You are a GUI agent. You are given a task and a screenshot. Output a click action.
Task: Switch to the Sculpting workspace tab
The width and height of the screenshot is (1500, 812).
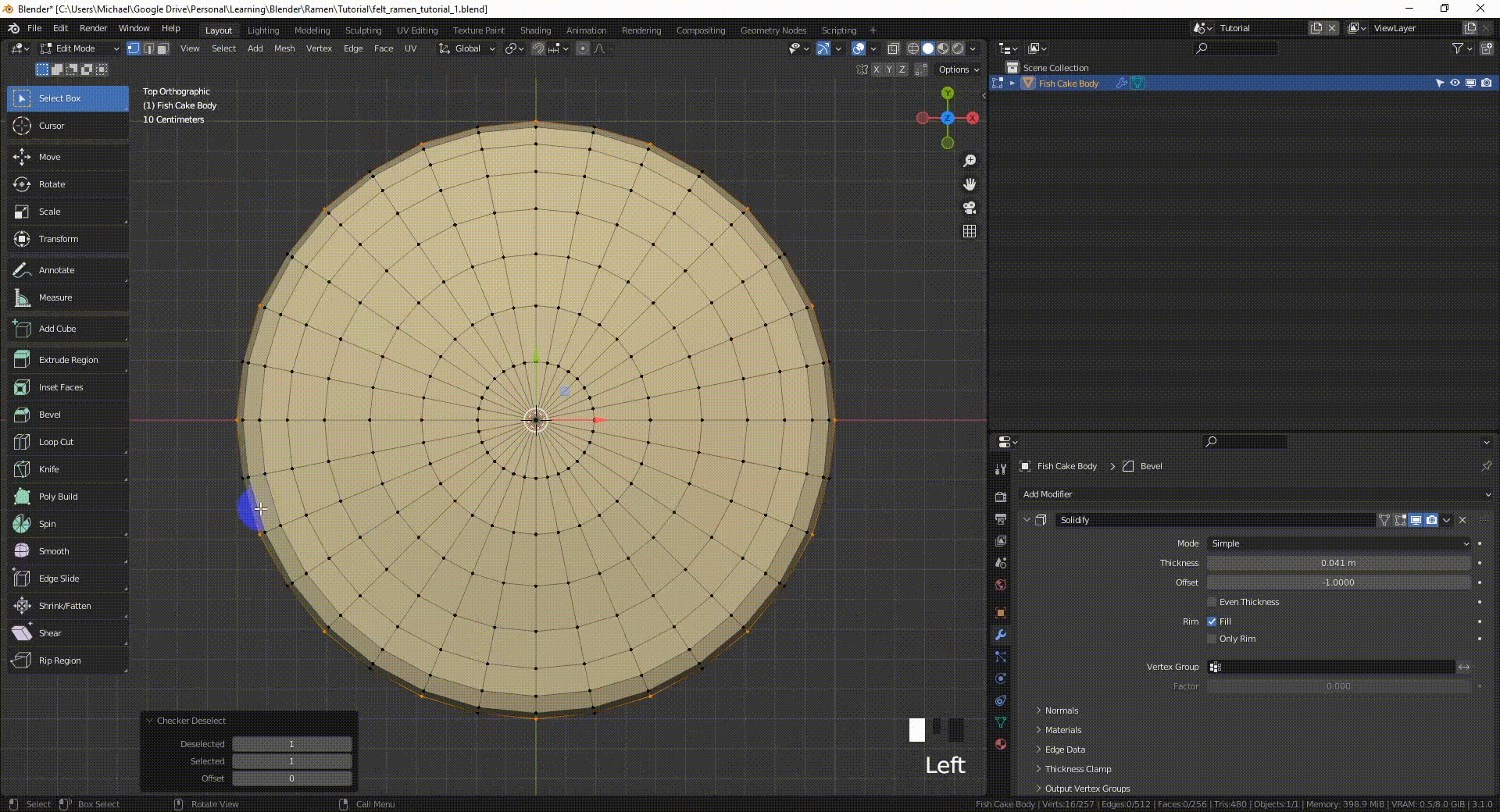(x=363, y=30)
